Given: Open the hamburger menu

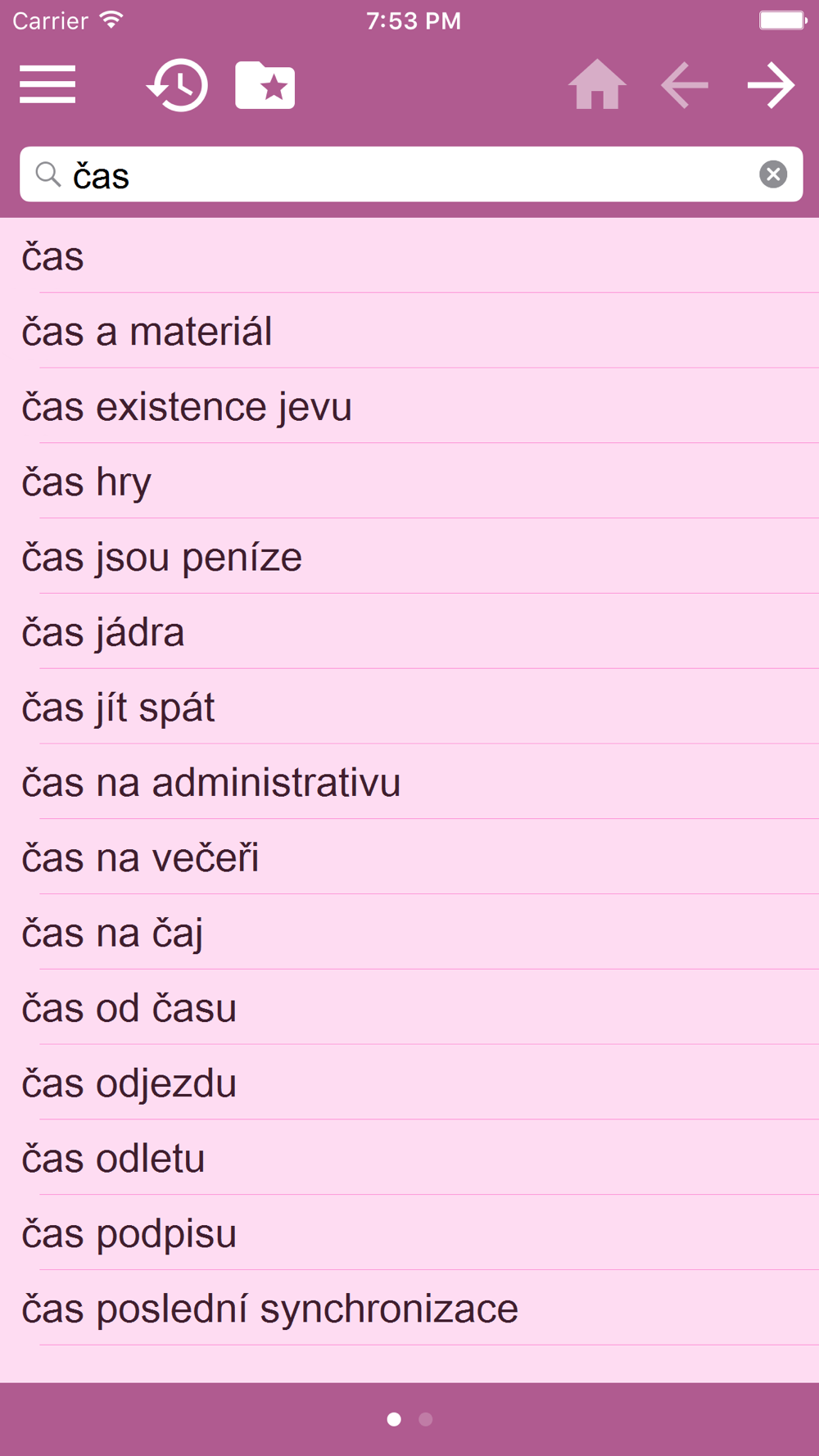Looking at the screenshot, I should [48, 84].
